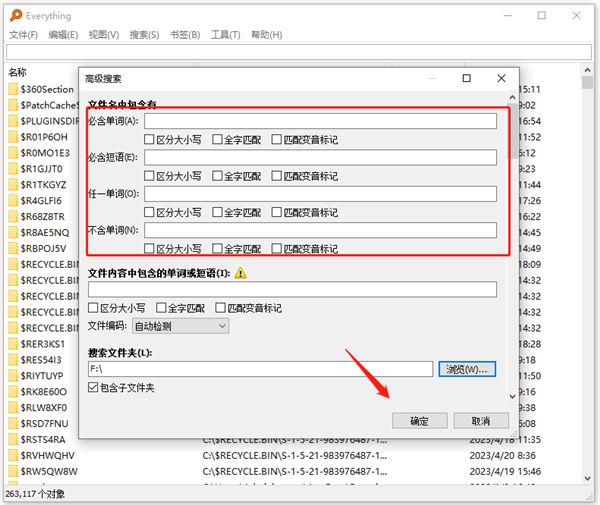Click folder icon beside $RLW8XF0
The width and height of the screenshot is (600, 505).
point(13,408)
